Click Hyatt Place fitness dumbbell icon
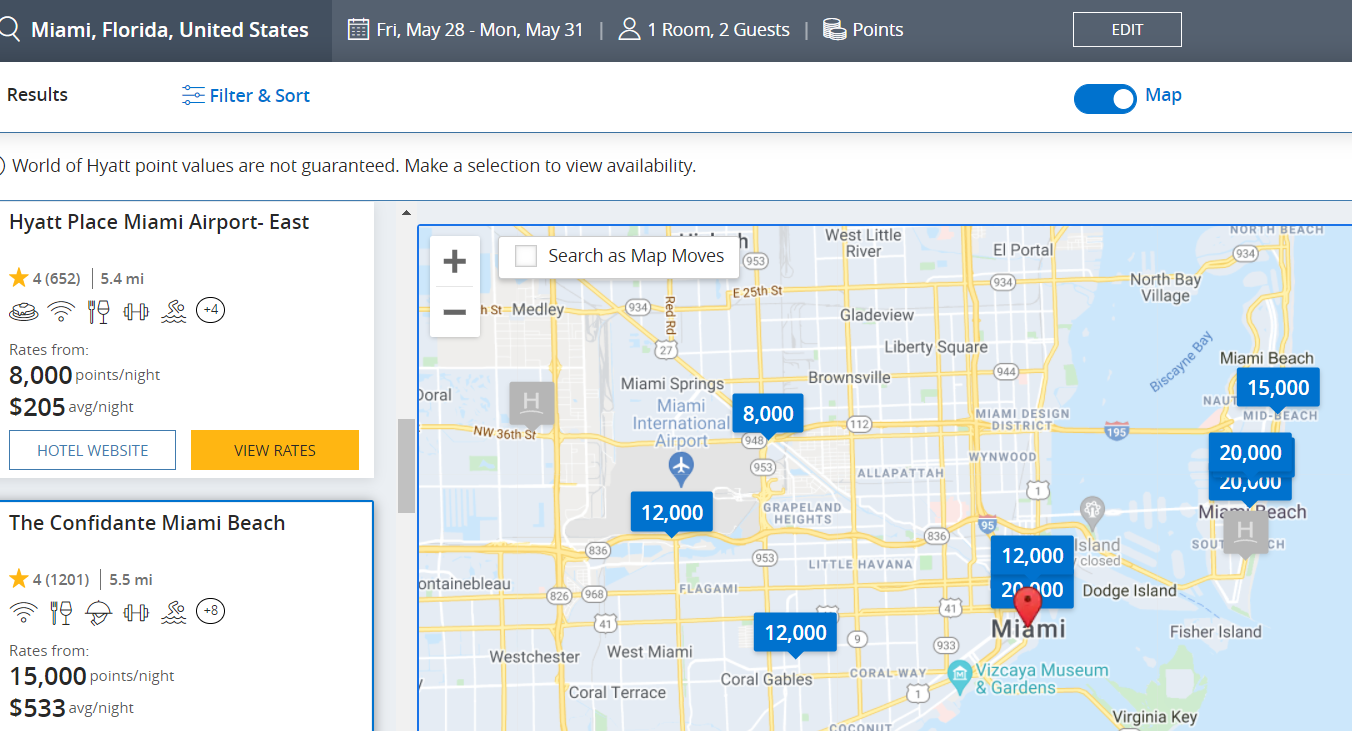The height and width of the screenshot is (731, 1352). pos(136,311)
